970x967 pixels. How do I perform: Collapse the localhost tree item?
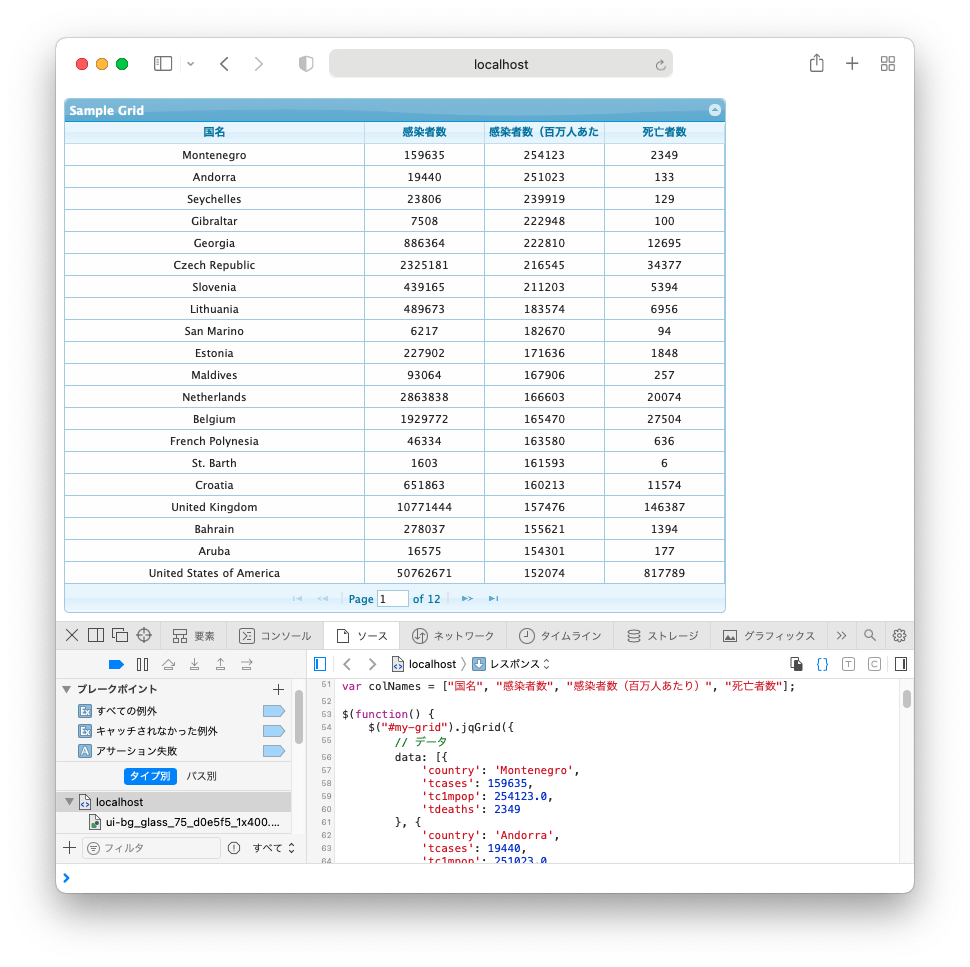pos(69,802)
